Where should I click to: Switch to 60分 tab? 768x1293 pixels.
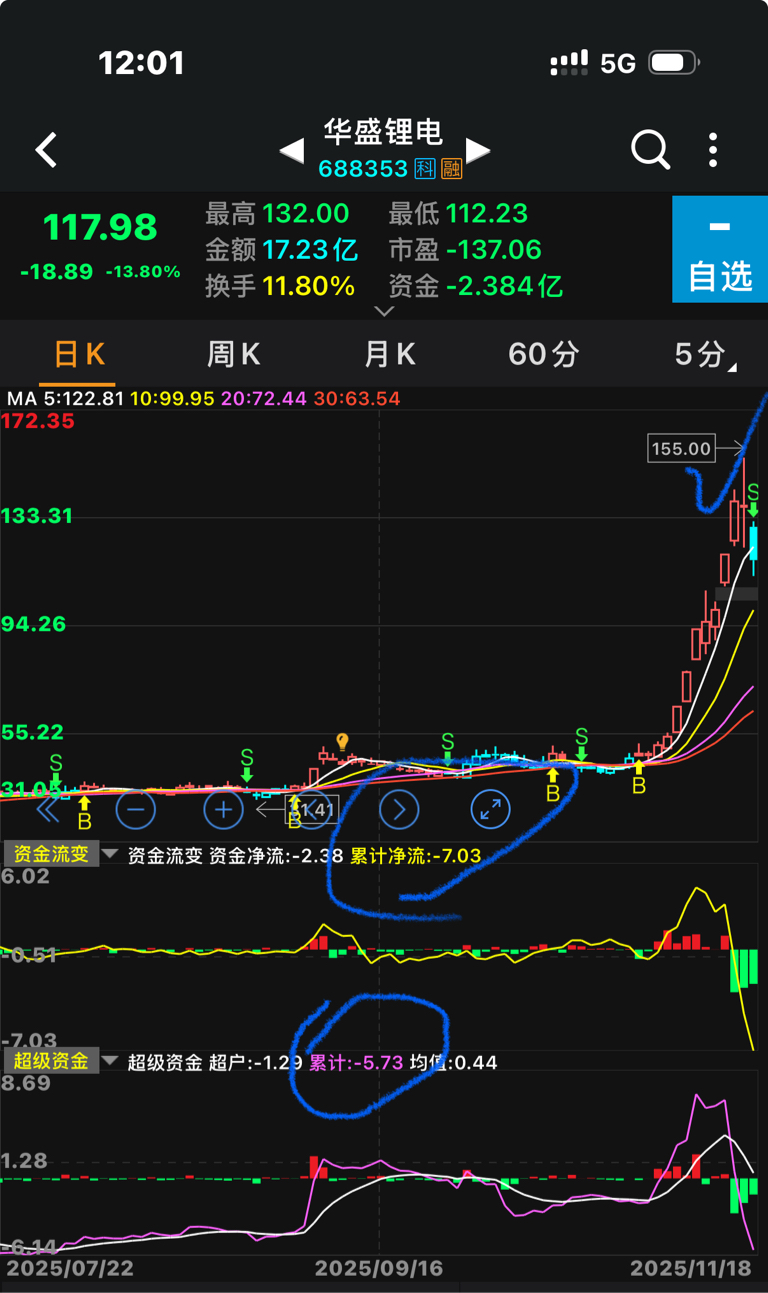pyautogui.click(x=544, y=354)
